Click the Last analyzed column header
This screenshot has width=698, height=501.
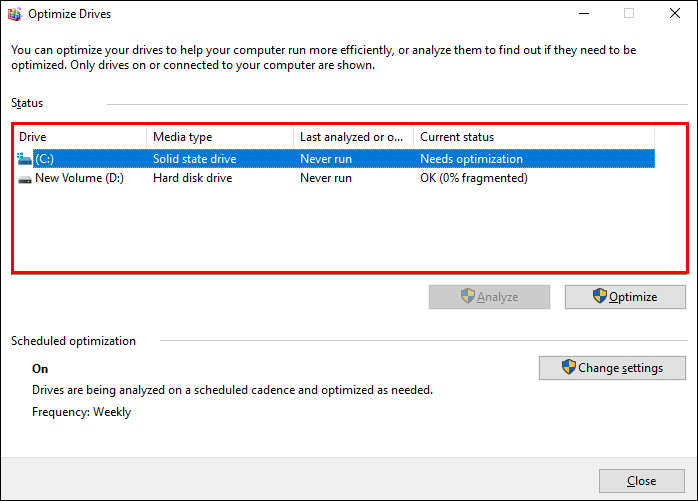(353, 137)
